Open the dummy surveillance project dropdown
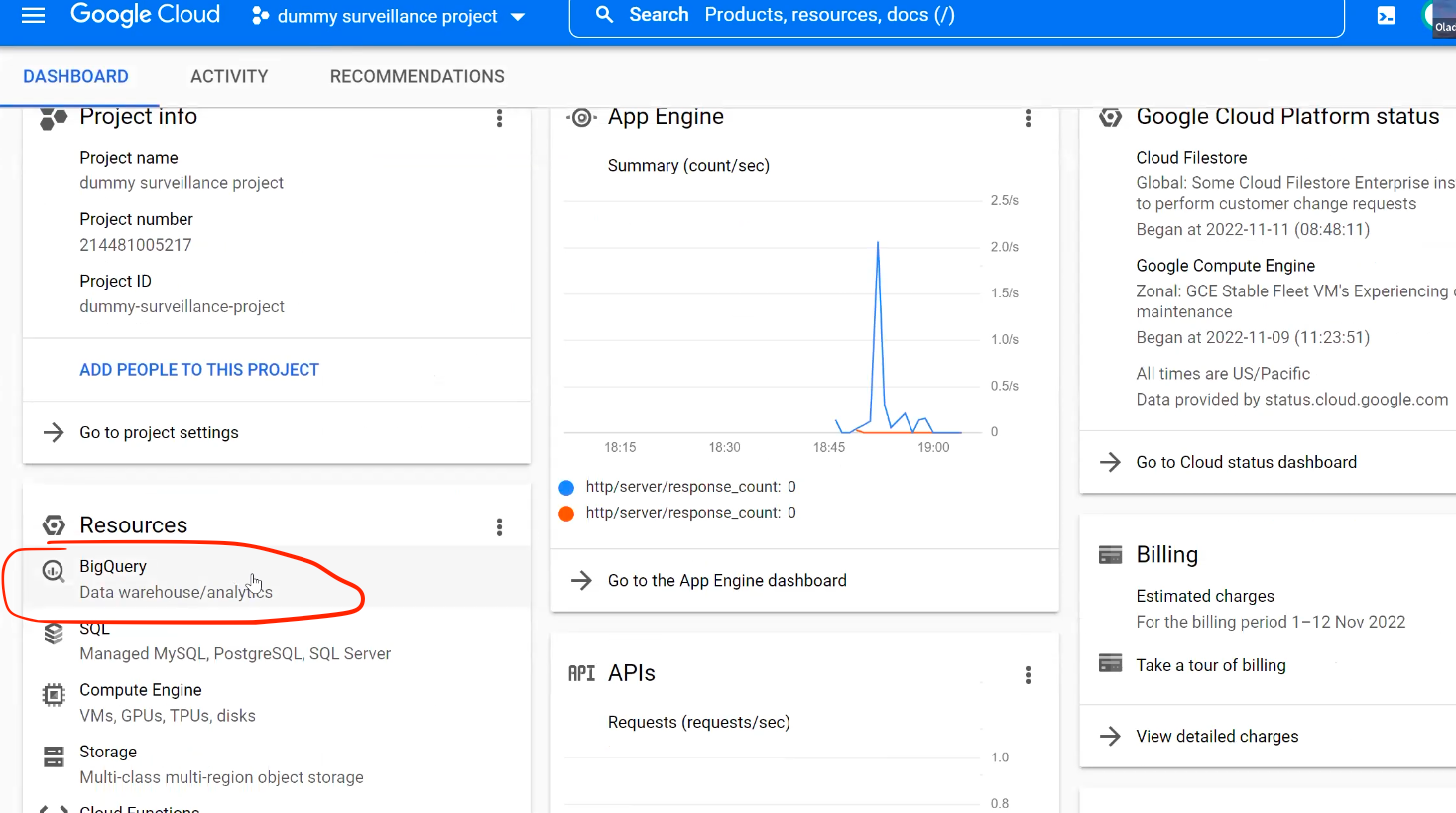 pyautogui.click(x=388, y=16)
